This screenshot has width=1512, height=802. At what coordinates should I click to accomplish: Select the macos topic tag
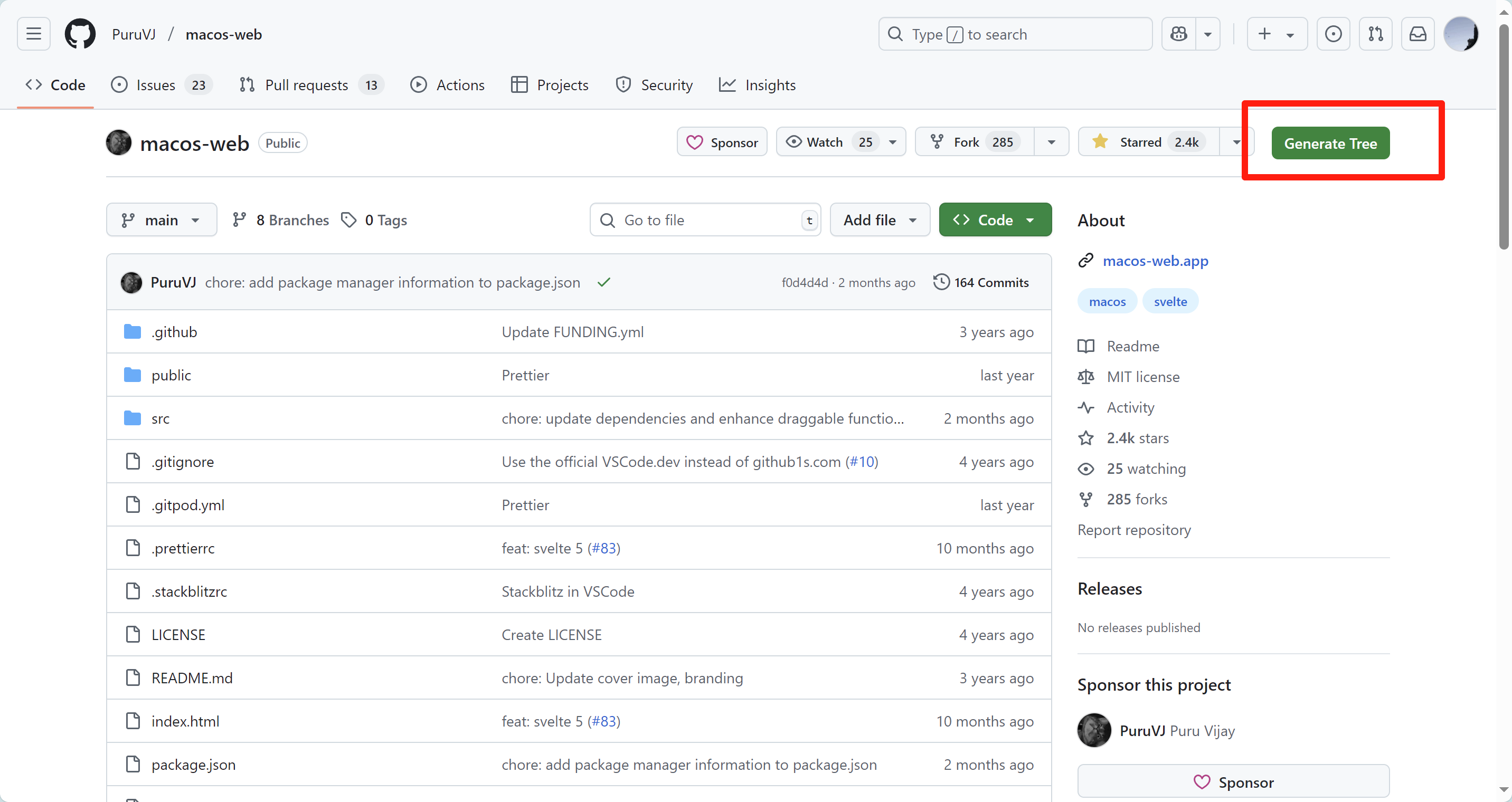pos(1107,301)
